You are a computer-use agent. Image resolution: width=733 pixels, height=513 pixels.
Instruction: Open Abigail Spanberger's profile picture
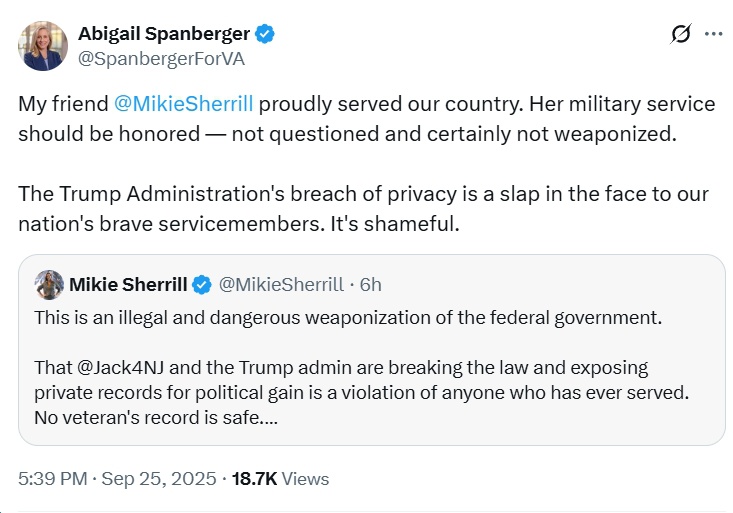pyautogui.click(x=43, y=46)
